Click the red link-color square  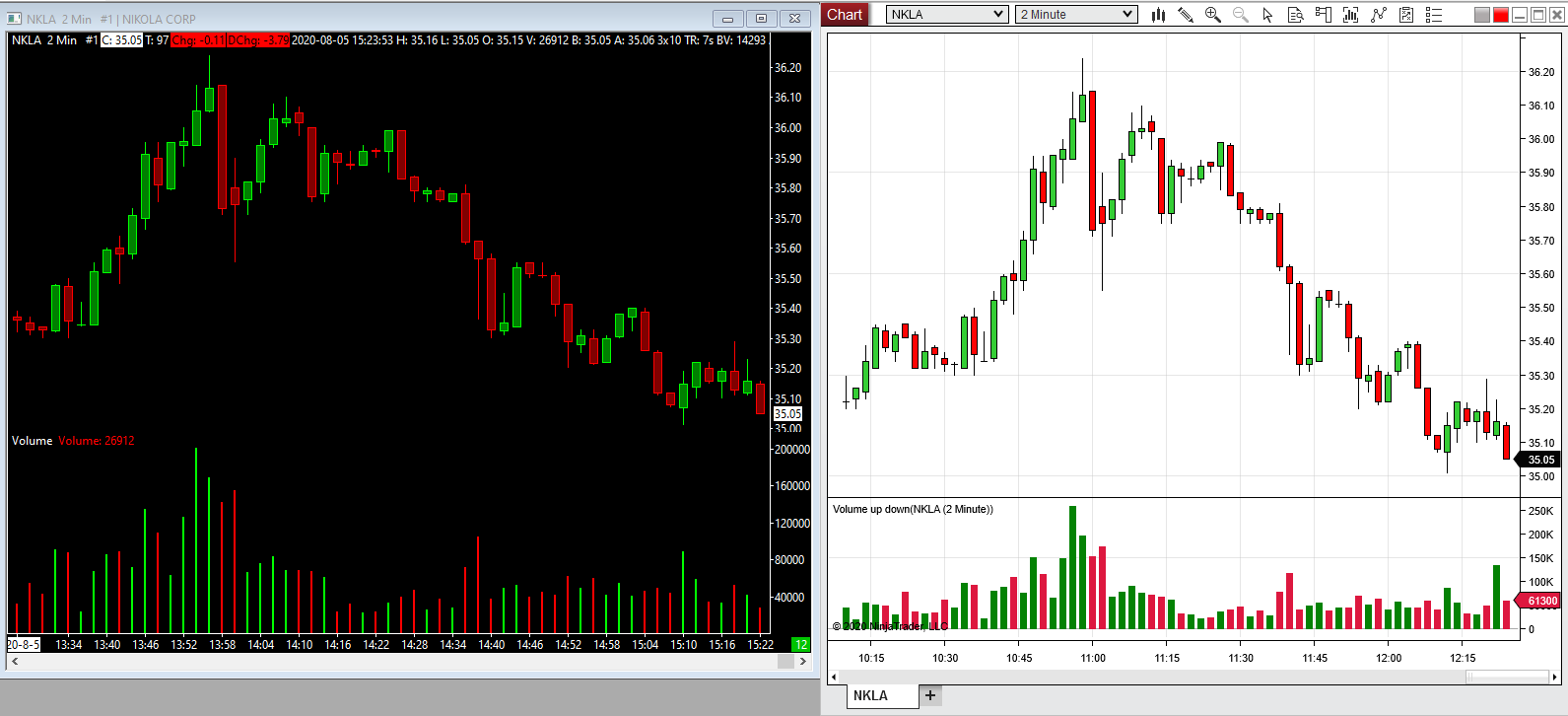(x=1501, y=15)
